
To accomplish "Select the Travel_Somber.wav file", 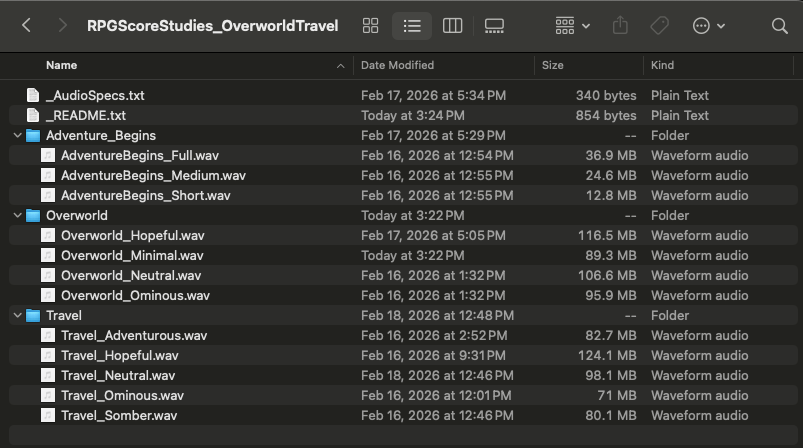I will tap(118, 415).
